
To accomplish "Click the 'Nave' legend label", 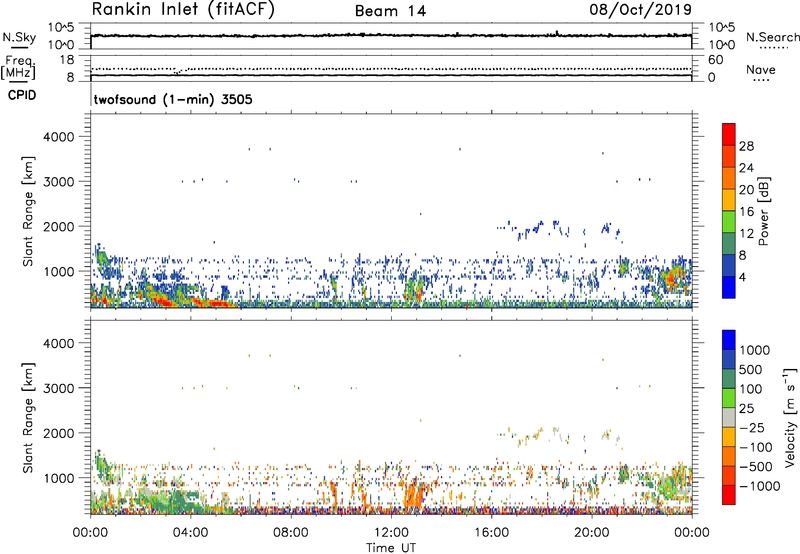I will point(761,70).
